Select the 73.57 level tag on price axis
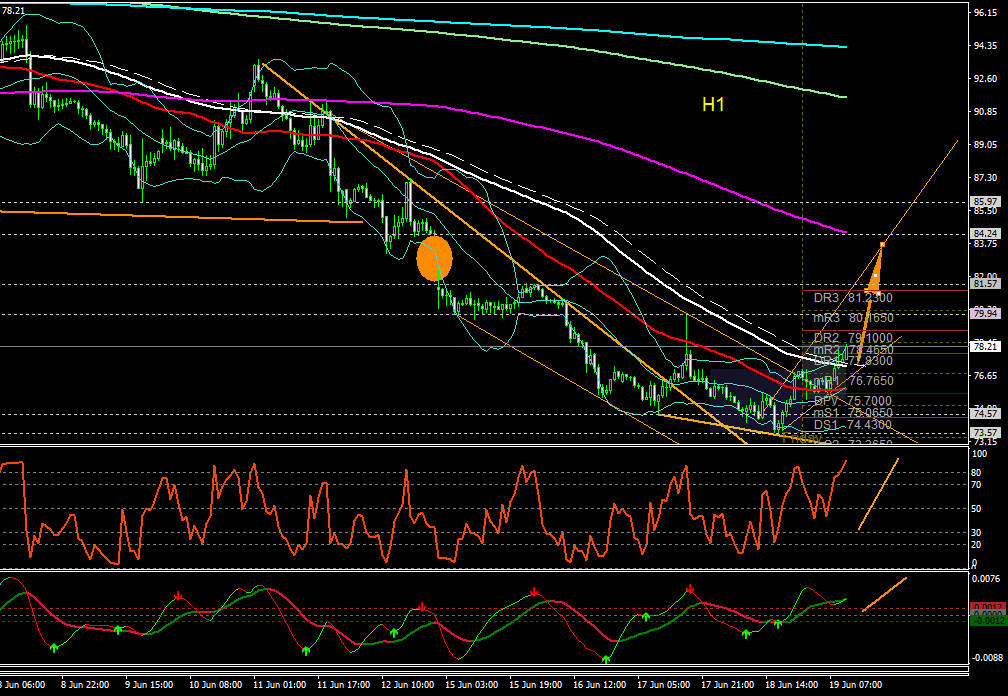Viewport: 1008px width, 696px height. [985, 433]
